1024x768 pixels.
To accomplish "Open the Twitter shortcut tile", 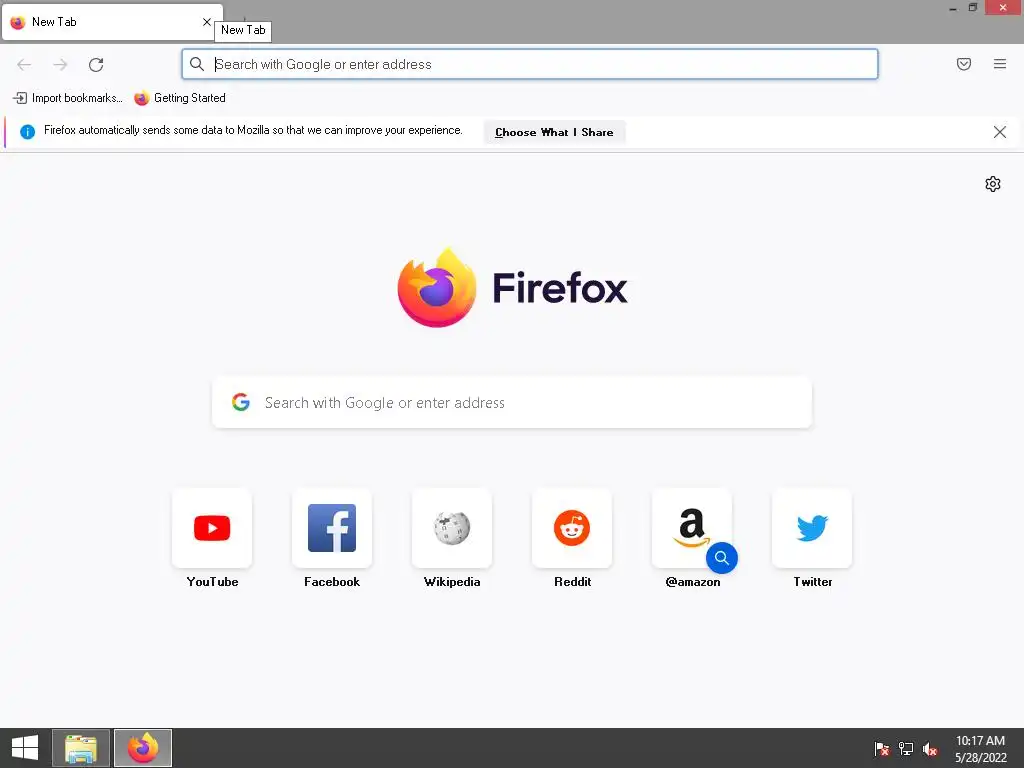I will pyautogui.click(x=812, y=528).
